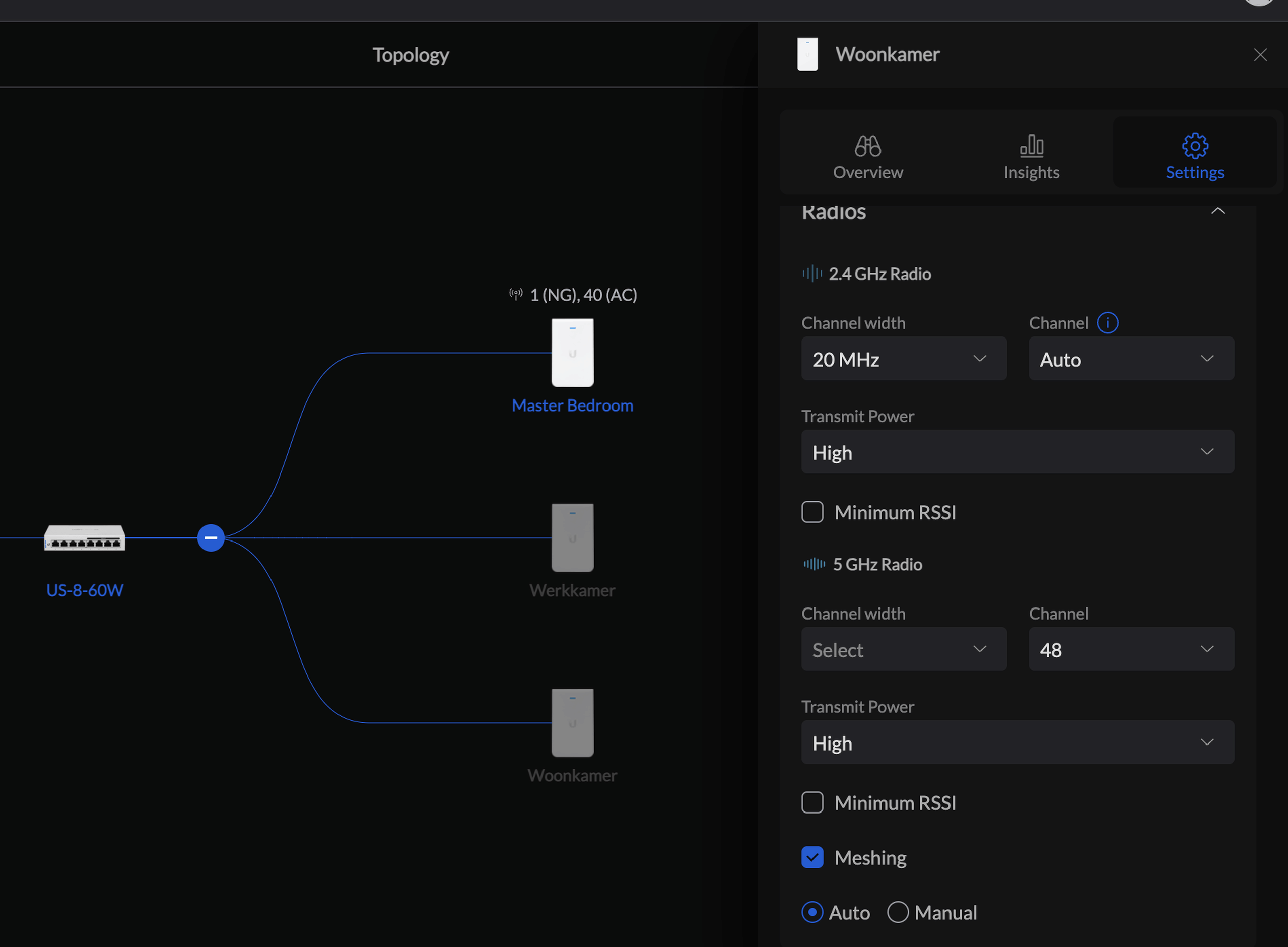Click the Woonkamer device thumbnail in panel header
The image size is (1288, 947).
807,54
